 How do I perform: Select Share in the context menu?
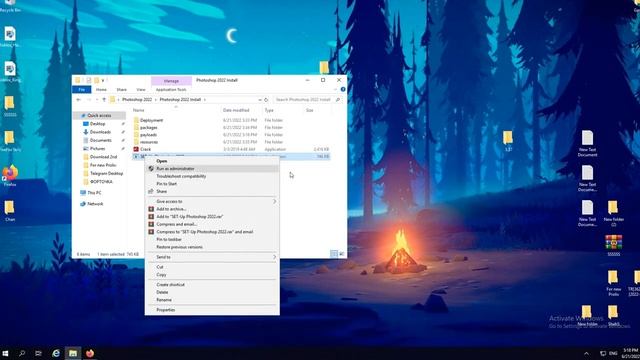pos(212,191)
